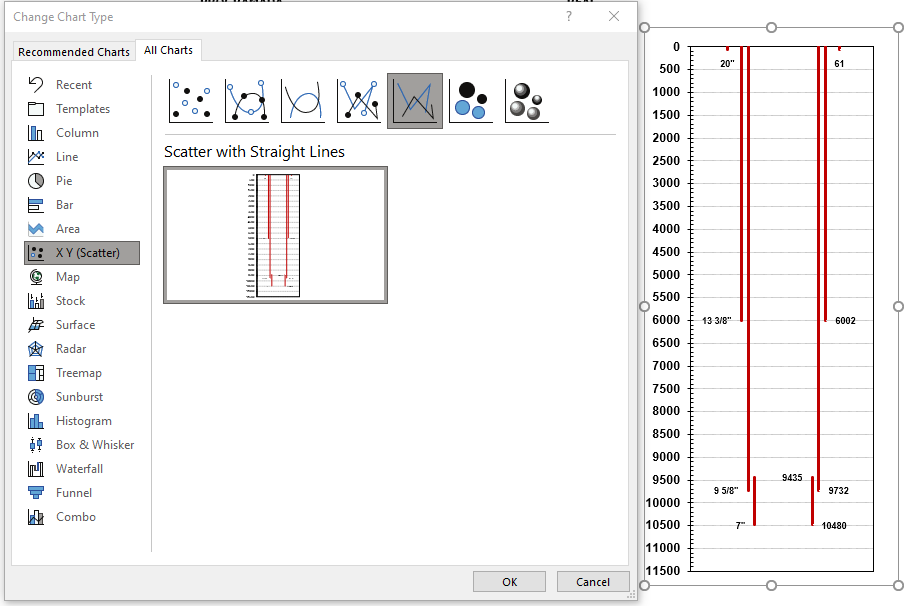Choose Scatter with Smooth Lines subtype

[x=303, y=101]
